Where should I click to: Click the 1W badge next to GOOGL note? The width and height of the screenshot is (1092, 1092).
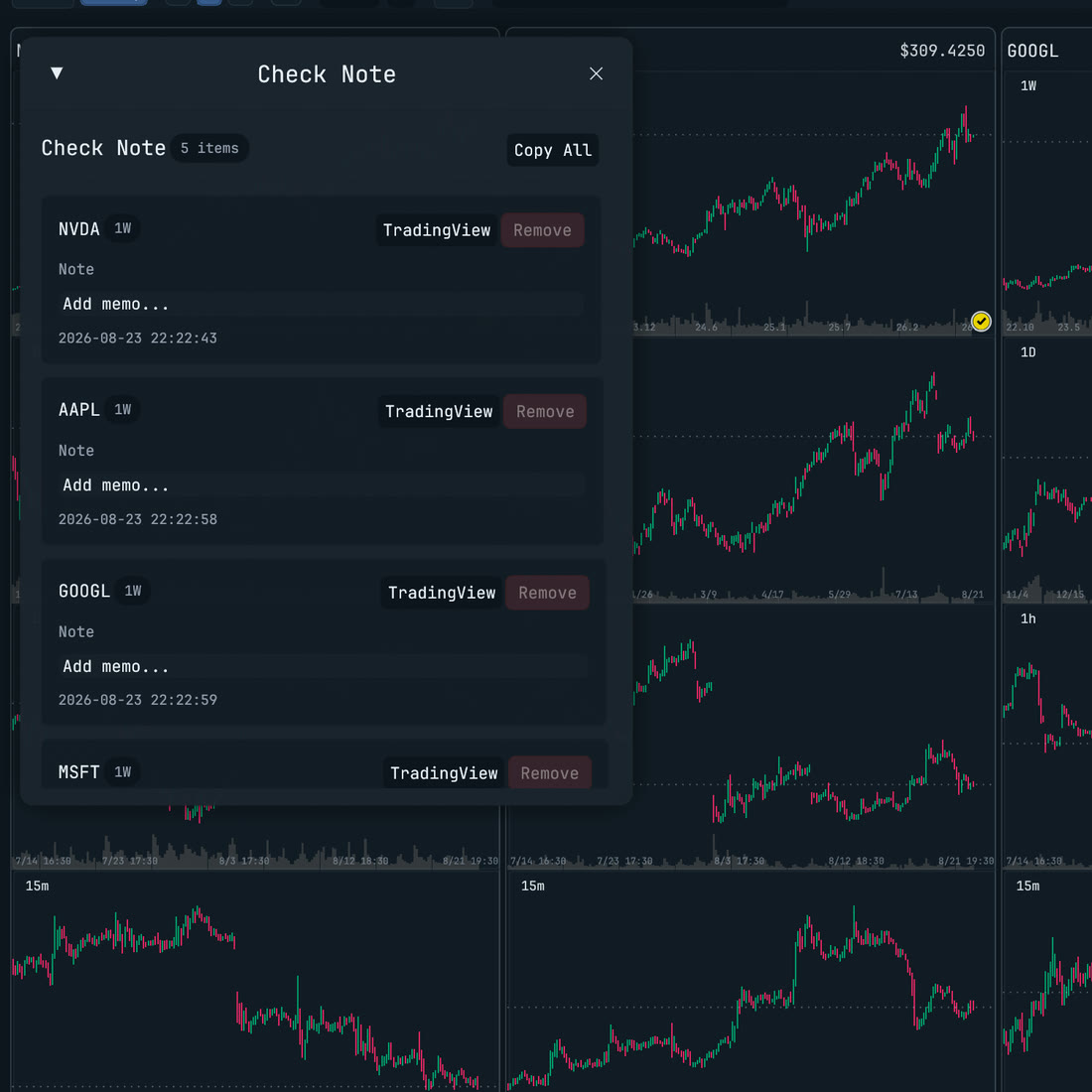133,591
